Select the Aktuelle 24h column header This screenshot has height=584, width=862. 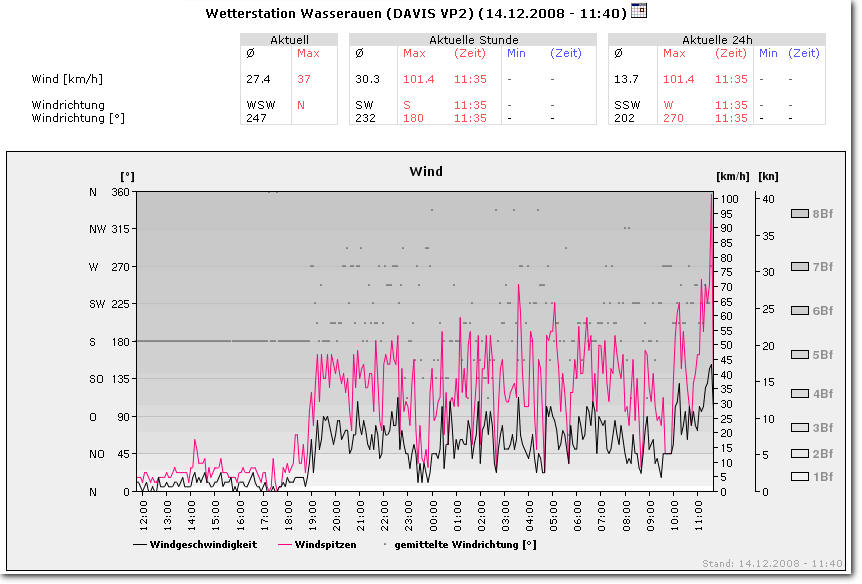click(717, 40)
